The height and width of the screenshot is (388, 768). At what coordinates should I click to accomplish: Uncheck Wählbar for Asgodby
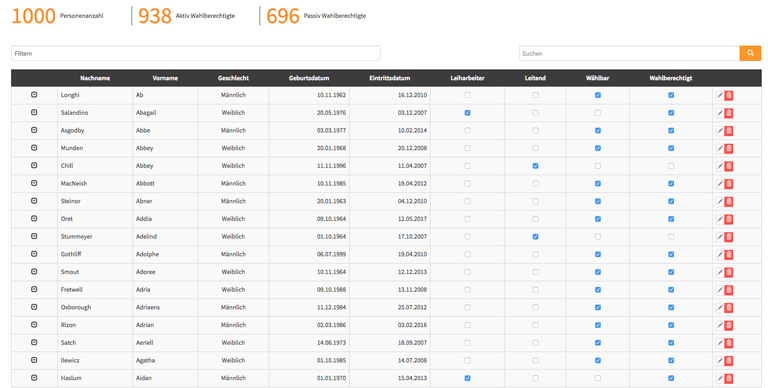coord(598,130)
